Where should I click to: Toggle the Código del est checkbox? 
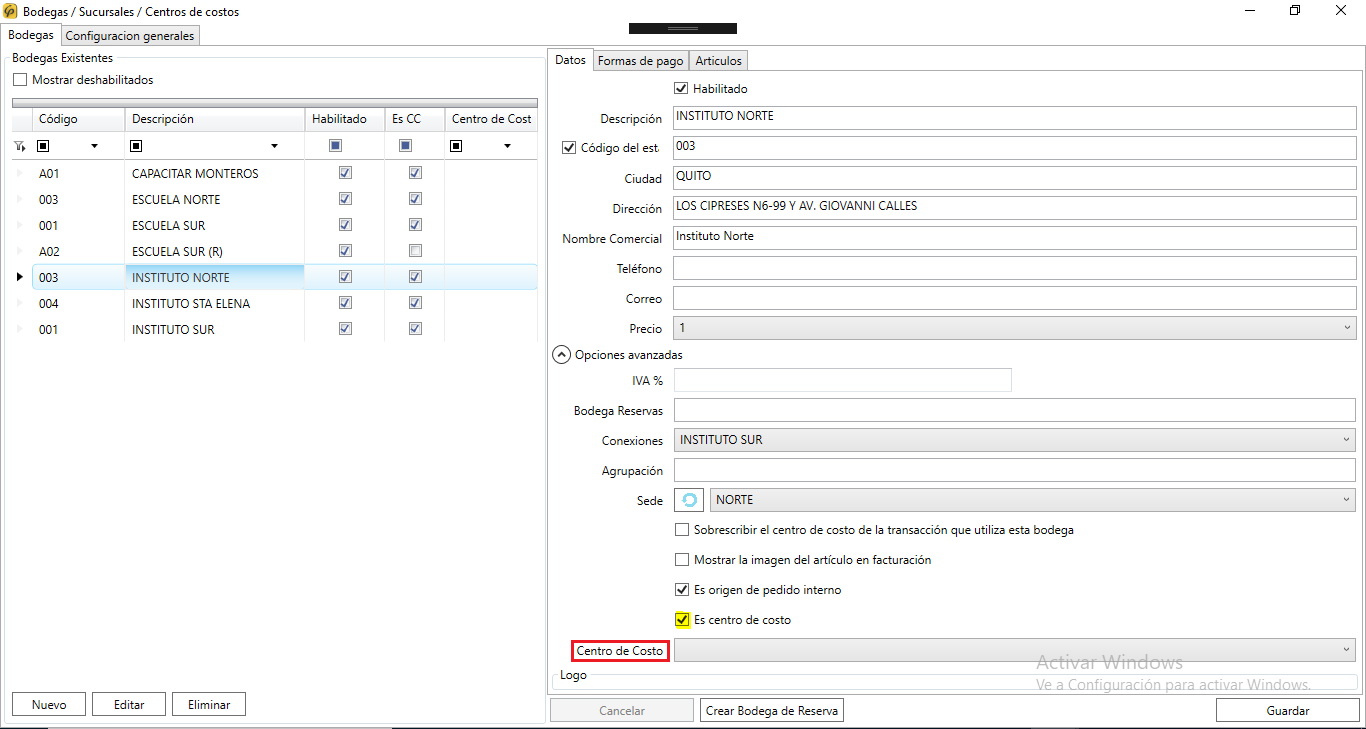point(570,148)
